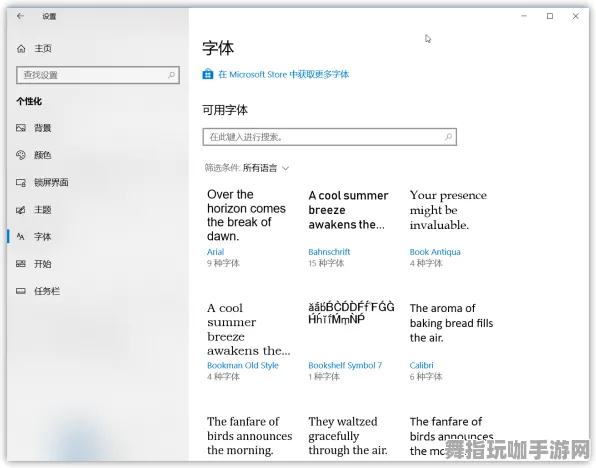596x468 pixels.
Task: Open the Bookman Old Style font link
Action: 243,365
